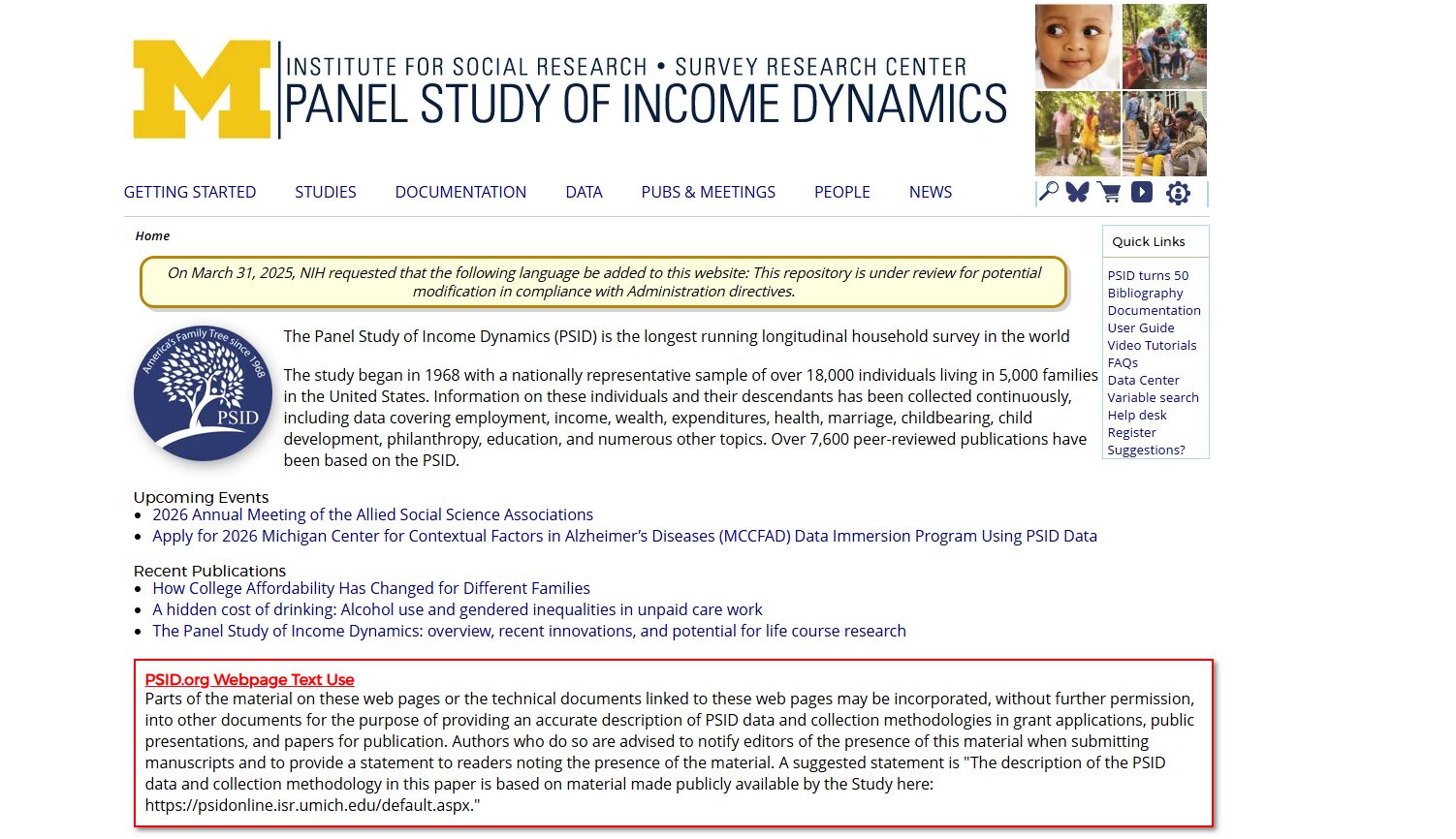Expand the DOCUMENTATION navigation menu
The image size is (1456, 839).
click(459, 192)
